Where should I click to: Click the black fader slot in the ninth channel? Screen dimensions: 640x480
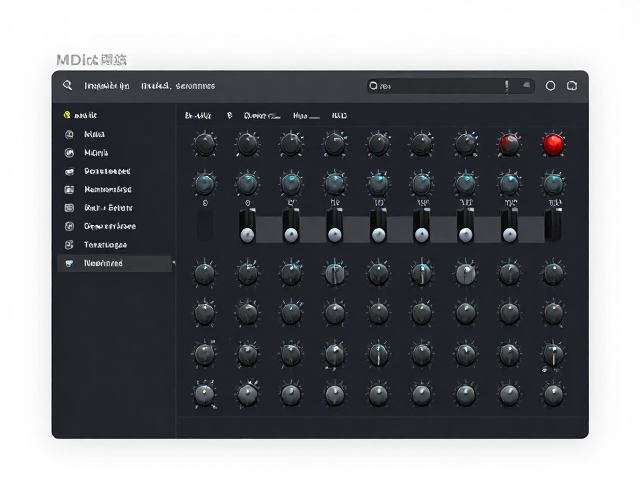[x=553, y=225]
